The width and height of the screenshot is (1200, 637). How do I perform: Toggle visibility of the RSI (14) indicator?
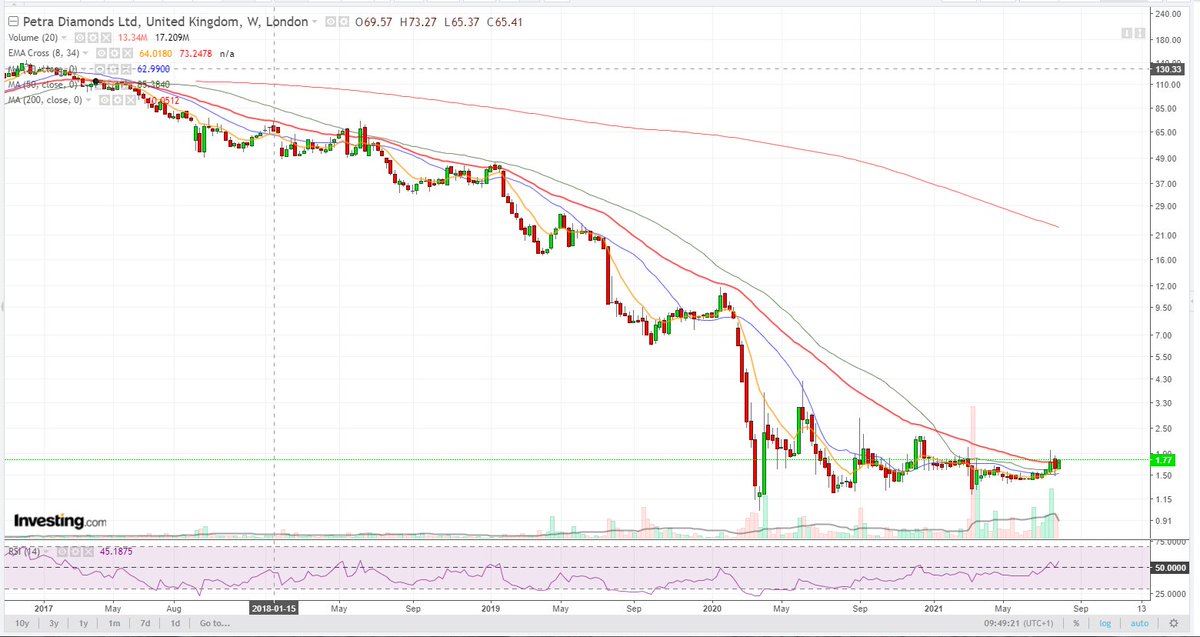[x=62, y=552]
